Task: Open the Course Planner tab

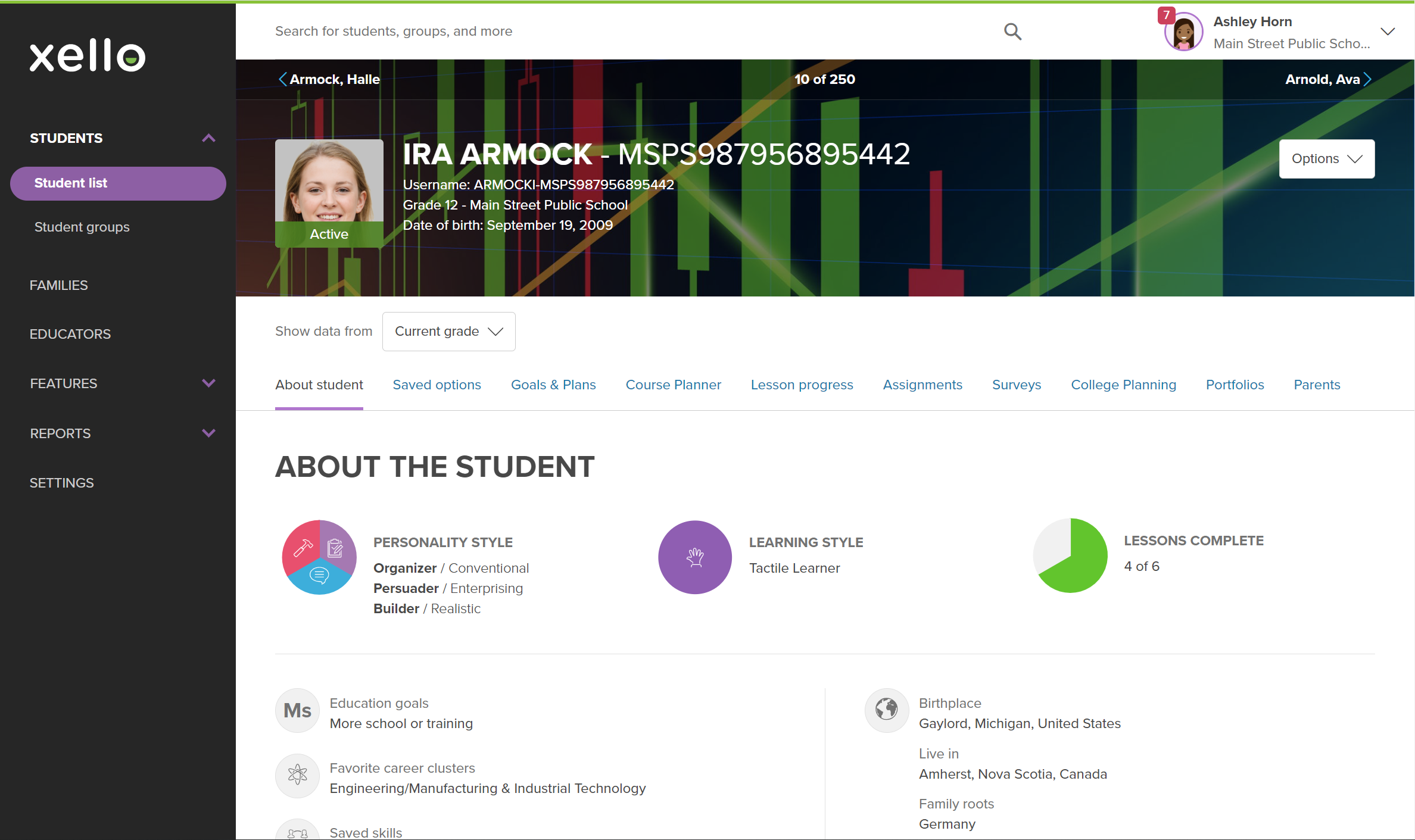Action: coord(673,385)
